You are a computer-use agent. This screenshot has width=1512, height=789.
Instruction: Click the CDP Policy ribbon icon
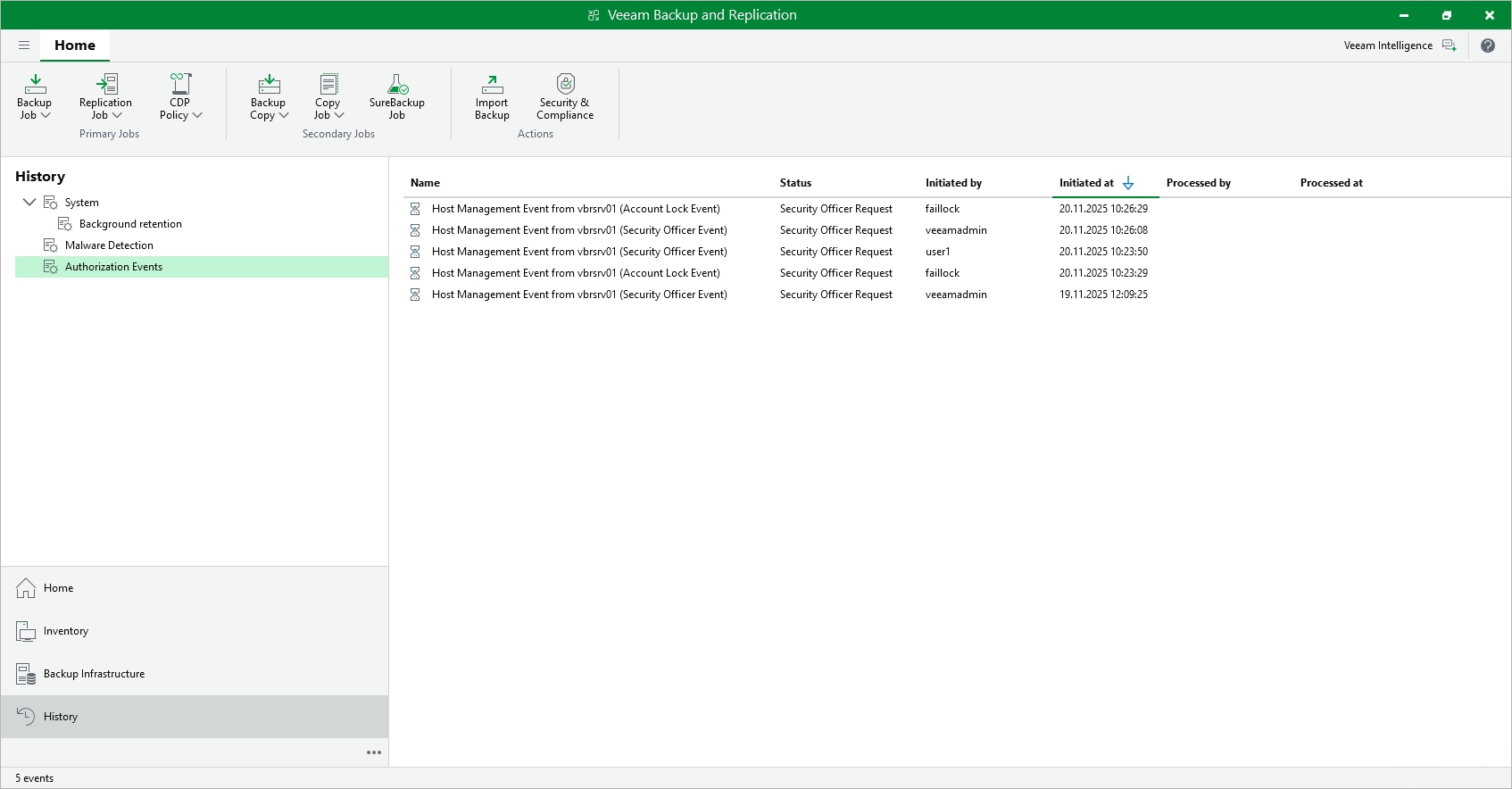click(x=180, y=84)
